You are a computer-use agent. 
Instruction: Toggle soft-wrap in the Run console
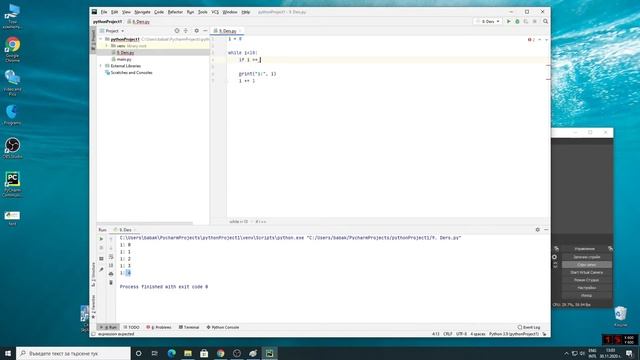point(111,256)
